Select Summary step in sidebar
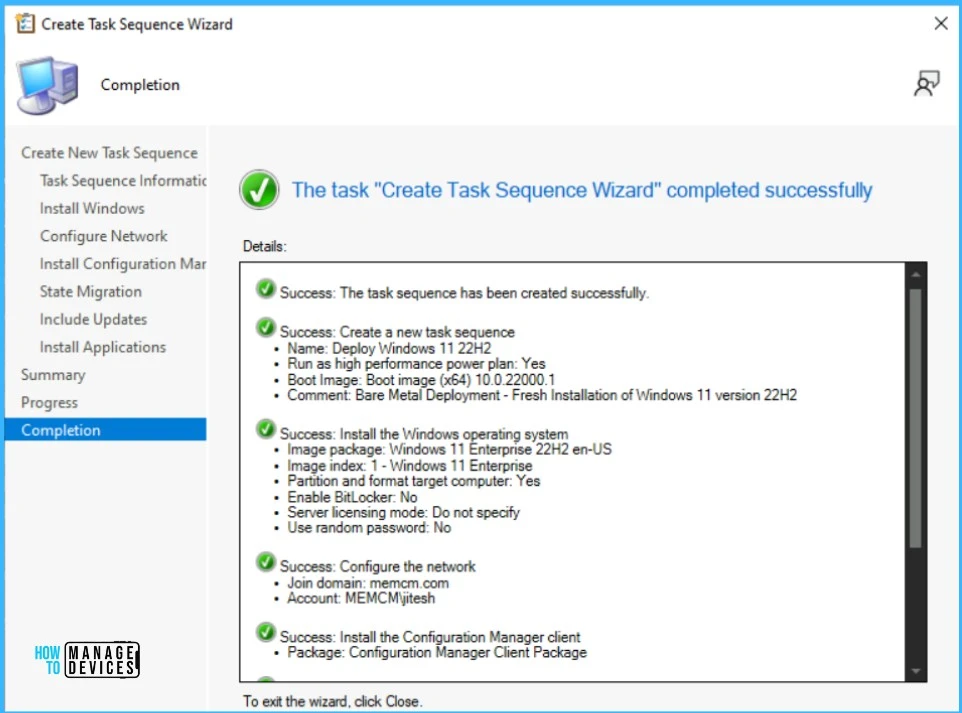 click(x=53, y=375)
